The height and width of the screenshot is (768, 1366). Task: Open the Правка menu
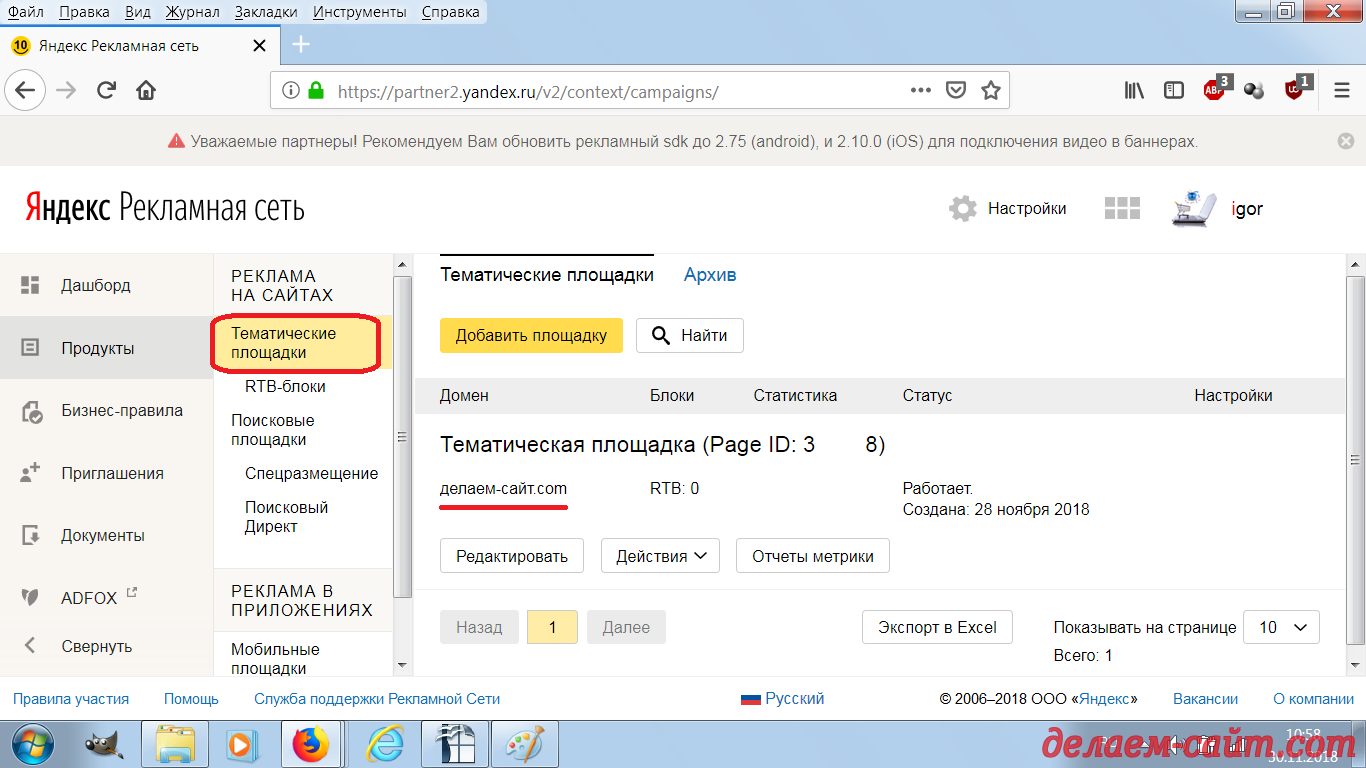click(85, 12)
